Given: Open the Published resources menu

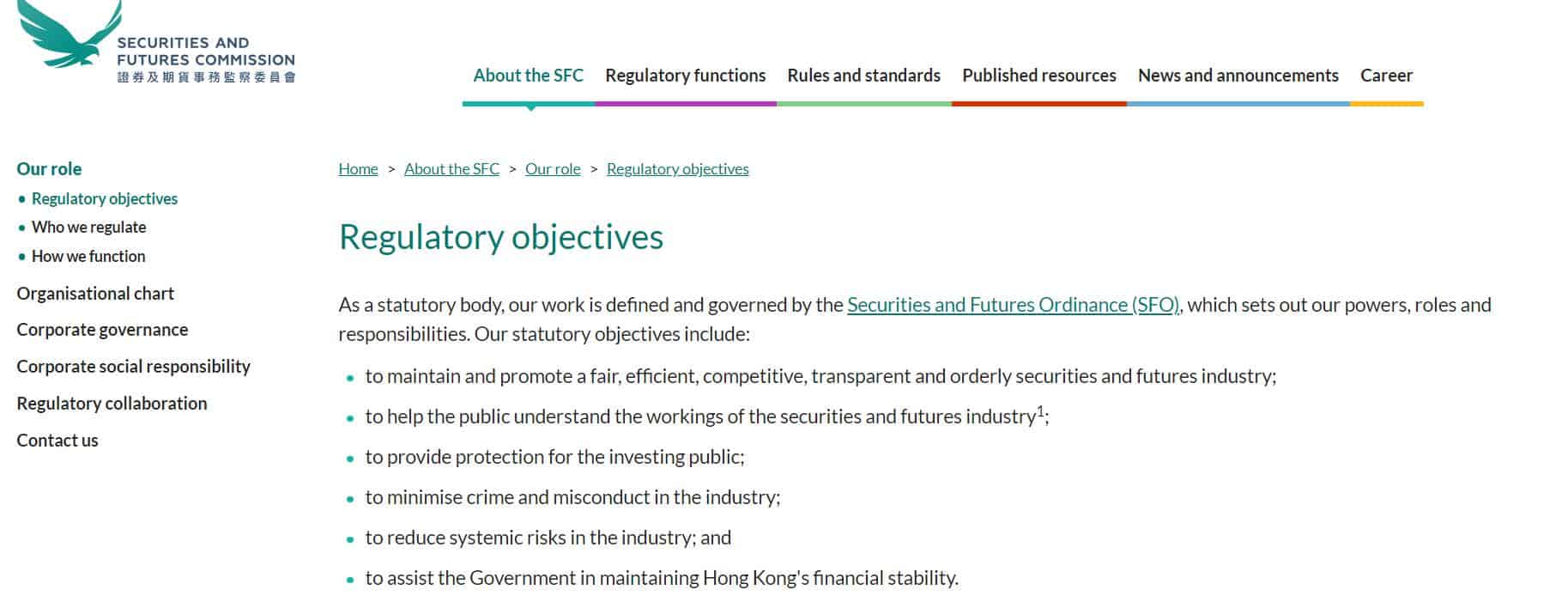Looking at the screenshot, I should coord(1039,76).
